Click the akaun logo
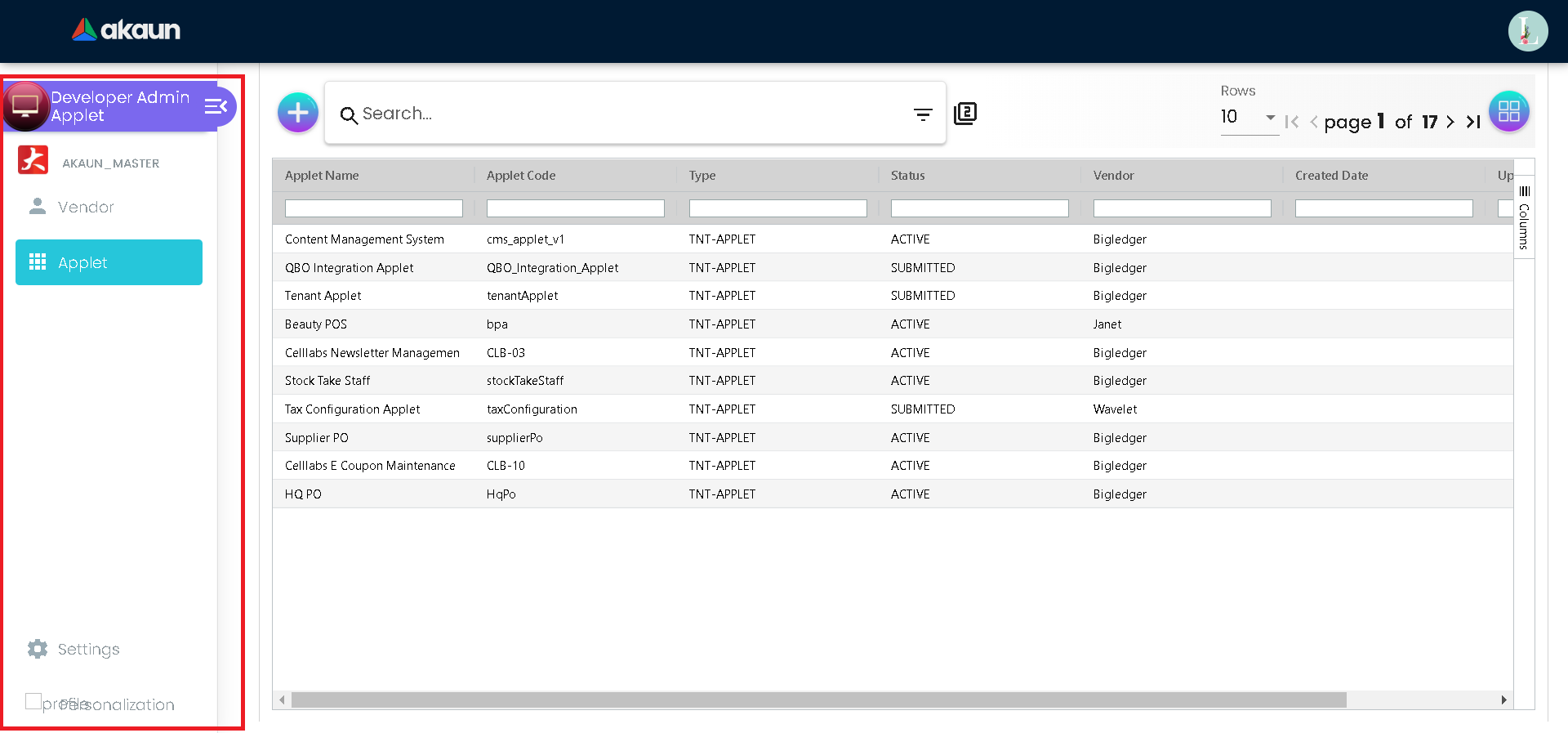Viewport: 1568px width, 733px height. [127, 30]
